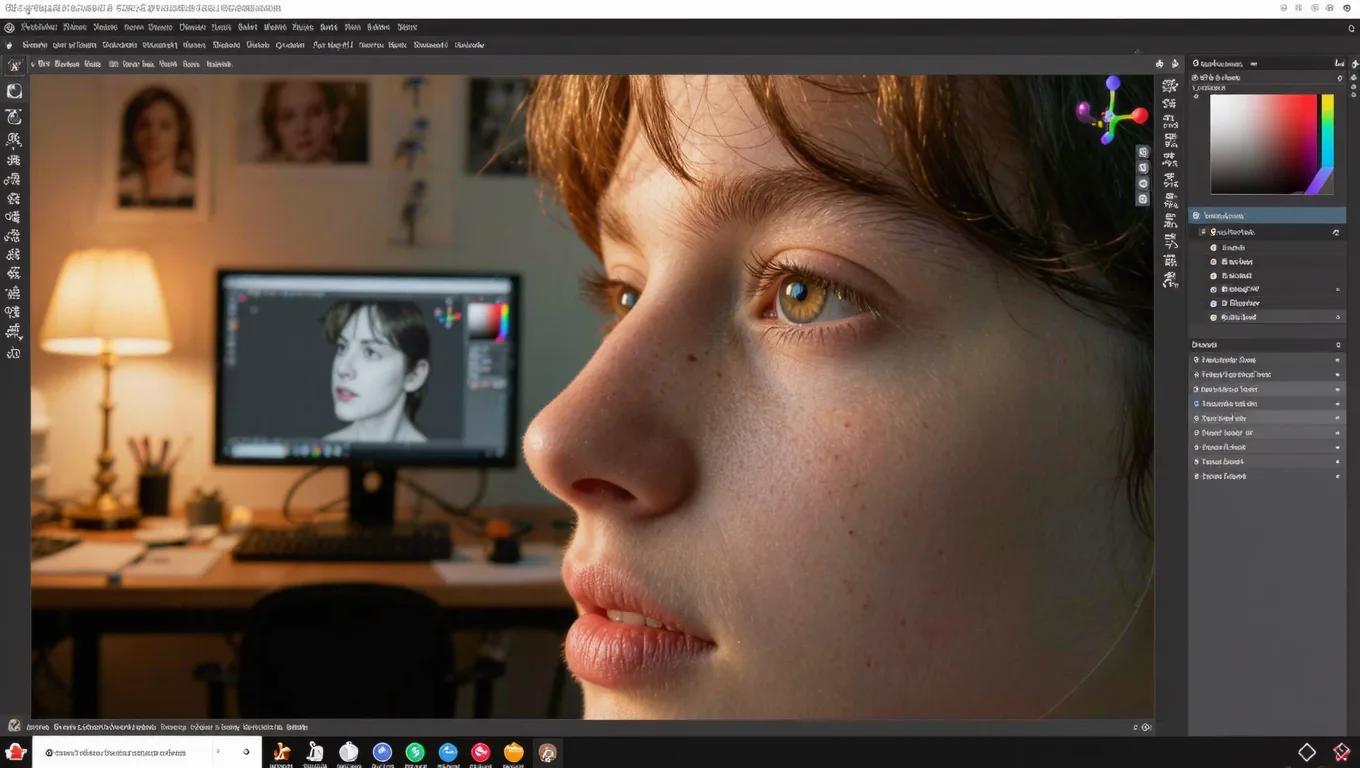Screen dimensions: 1360x768
Task: Click the vertical rainbow hue slider
Action: pyautogui.click(x=1327, y=130)
